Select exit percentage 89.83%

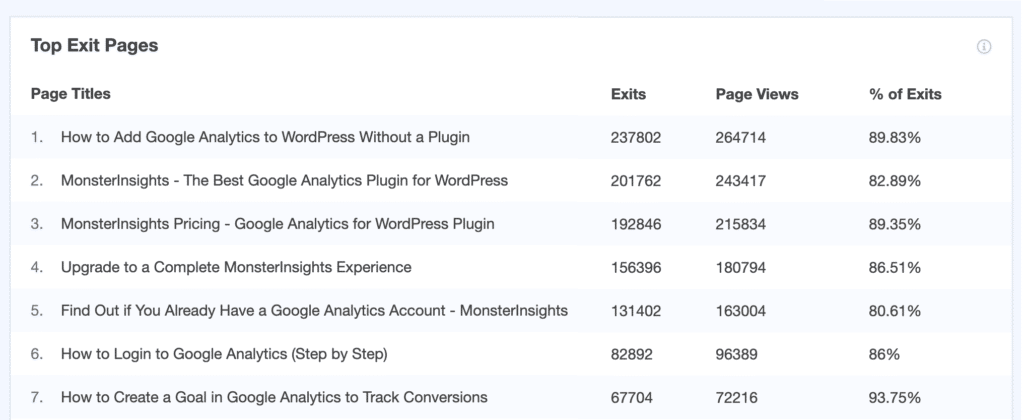pyautogui.click(x=895, y=138)
